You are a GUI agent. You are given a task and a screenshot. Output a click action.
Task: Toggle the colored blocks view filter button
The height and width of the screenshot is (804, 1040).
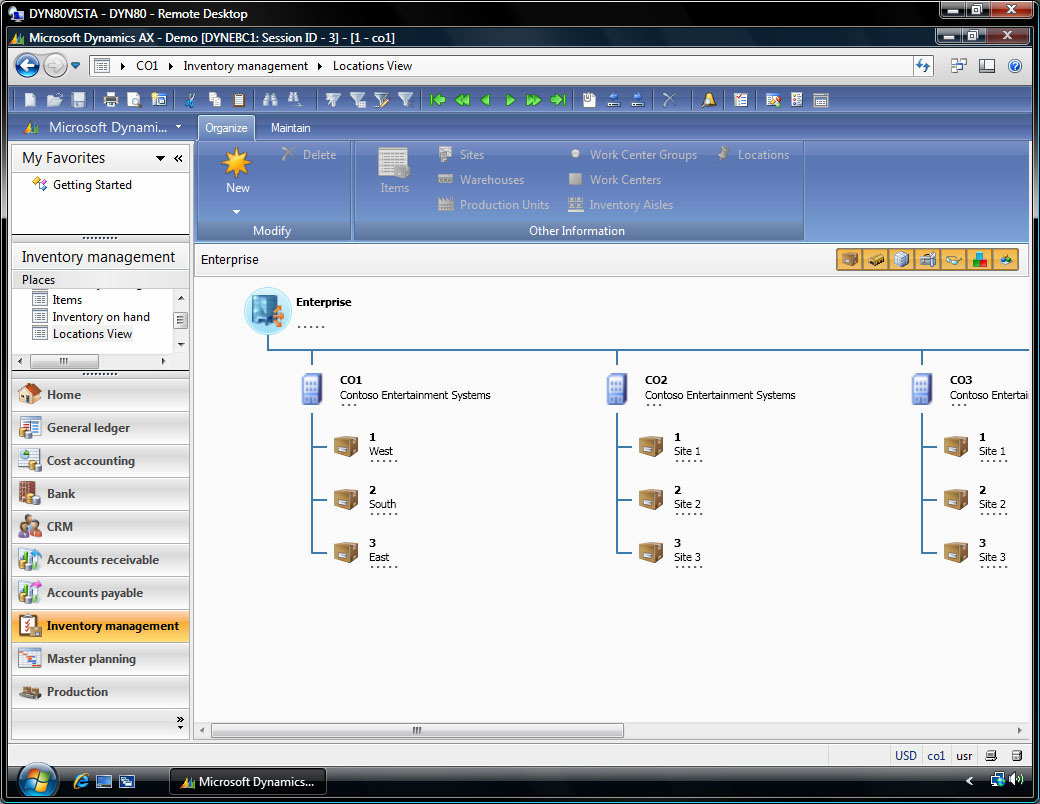[979, 260]
